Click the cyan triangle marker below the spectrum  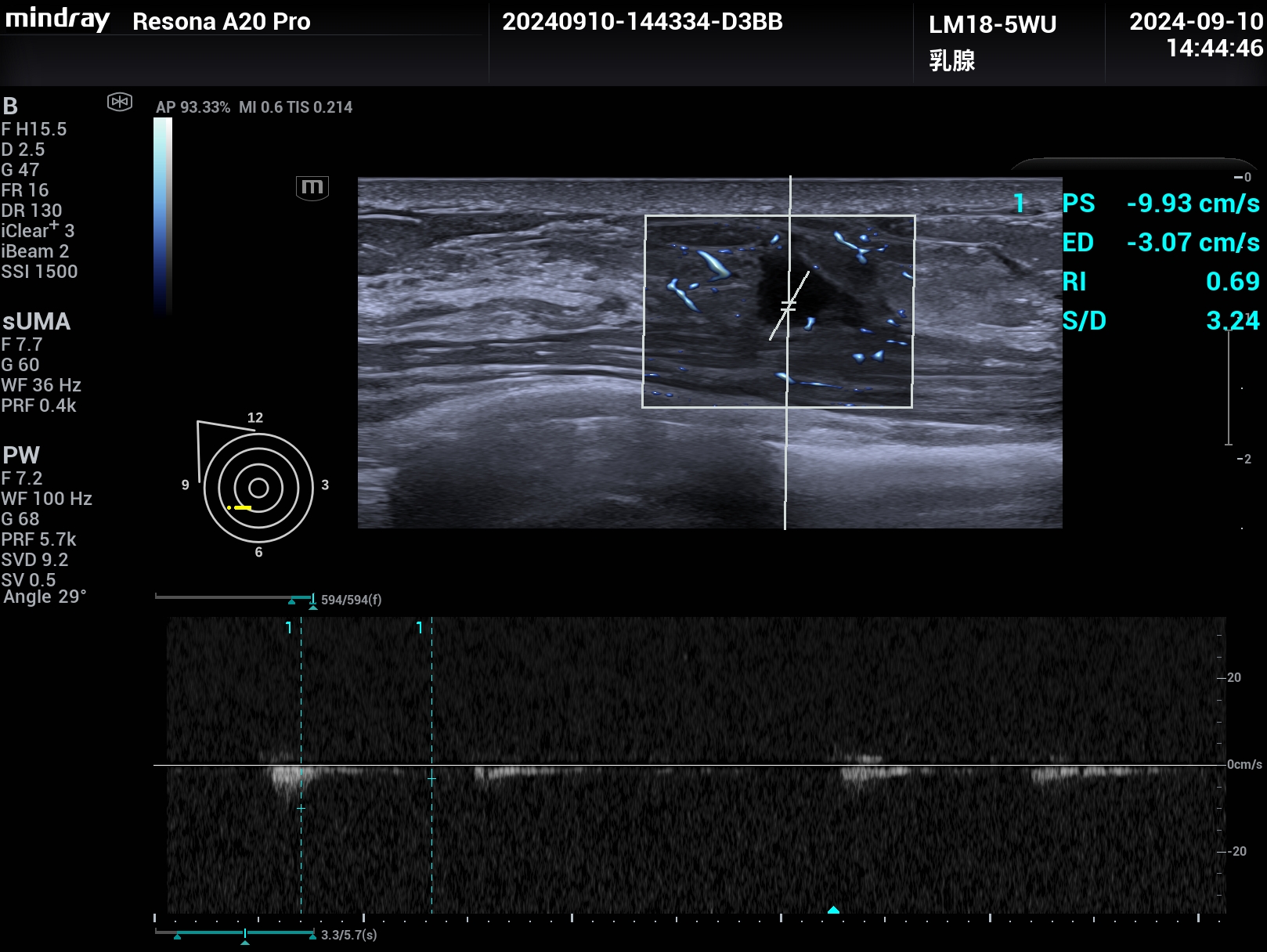click(833, 910)
